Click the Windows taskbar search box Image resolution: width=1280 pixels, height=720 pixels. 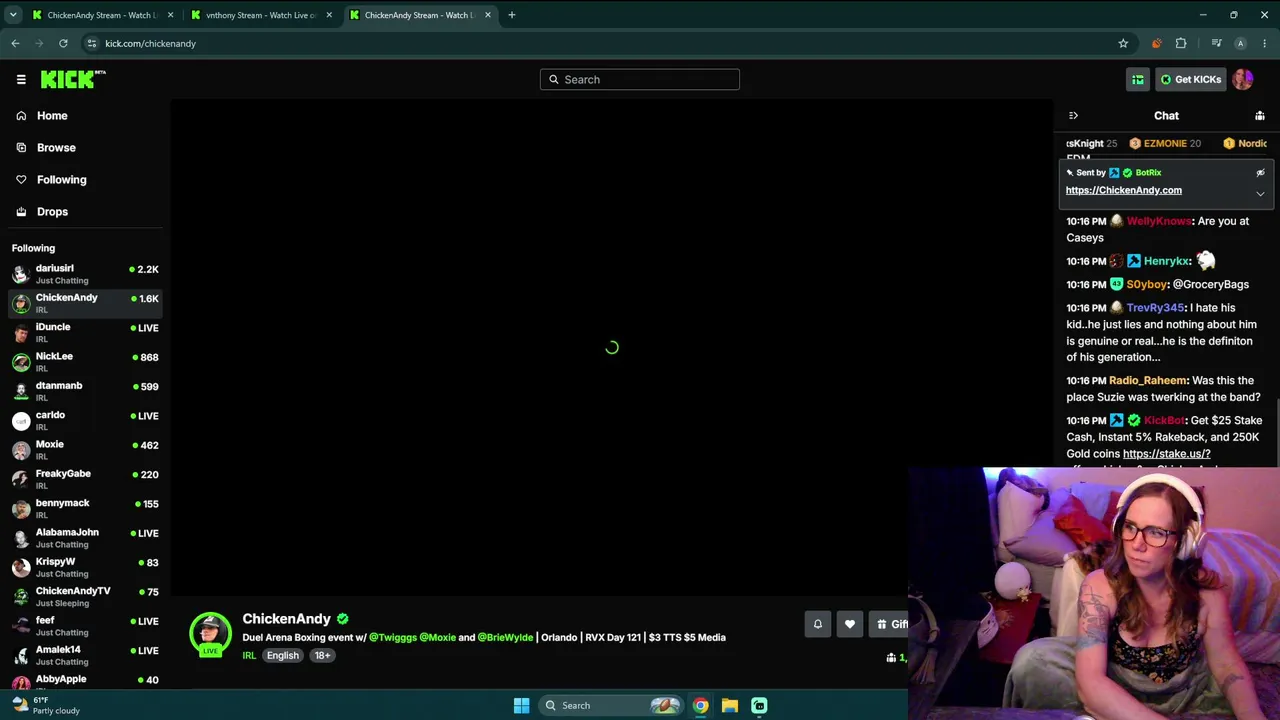click(611, 706)
